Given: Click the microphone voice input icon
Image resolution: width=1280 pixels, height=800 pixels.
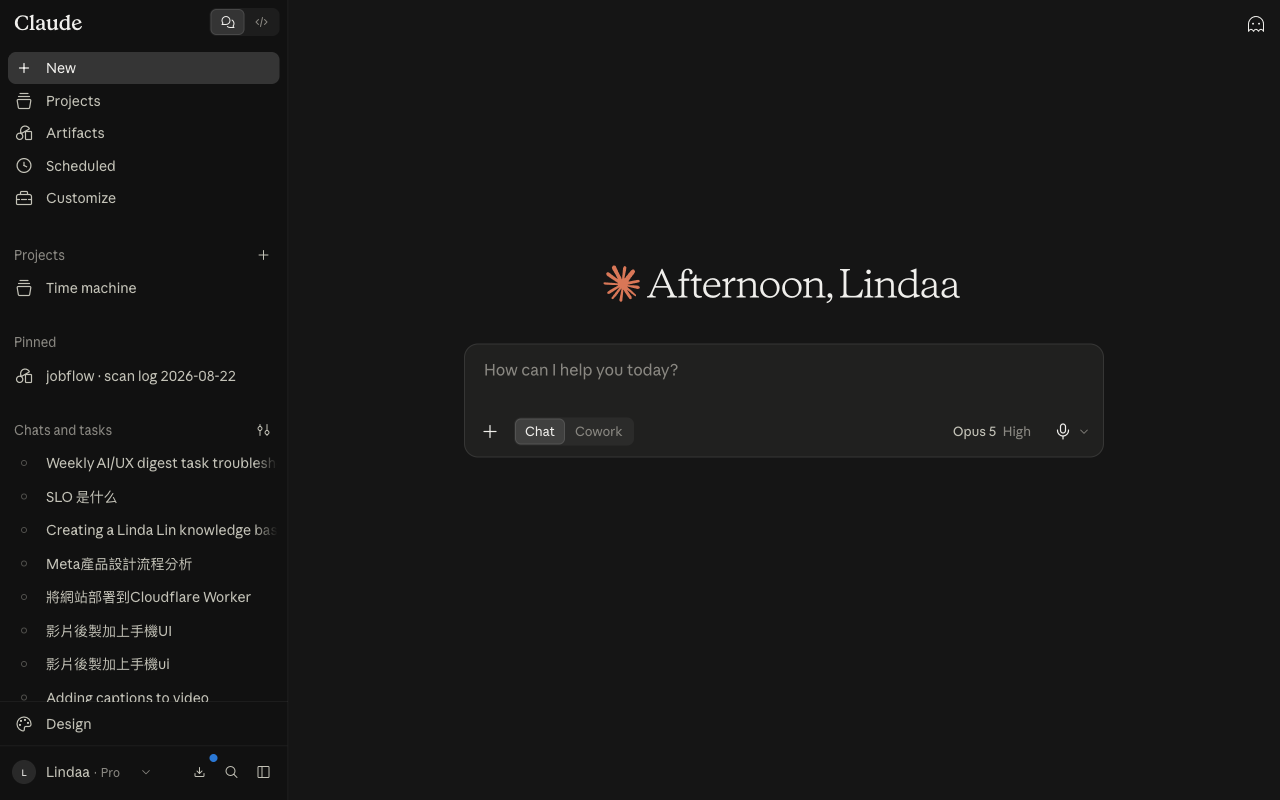Looking at the screenshot, I should pos(1063,431).
